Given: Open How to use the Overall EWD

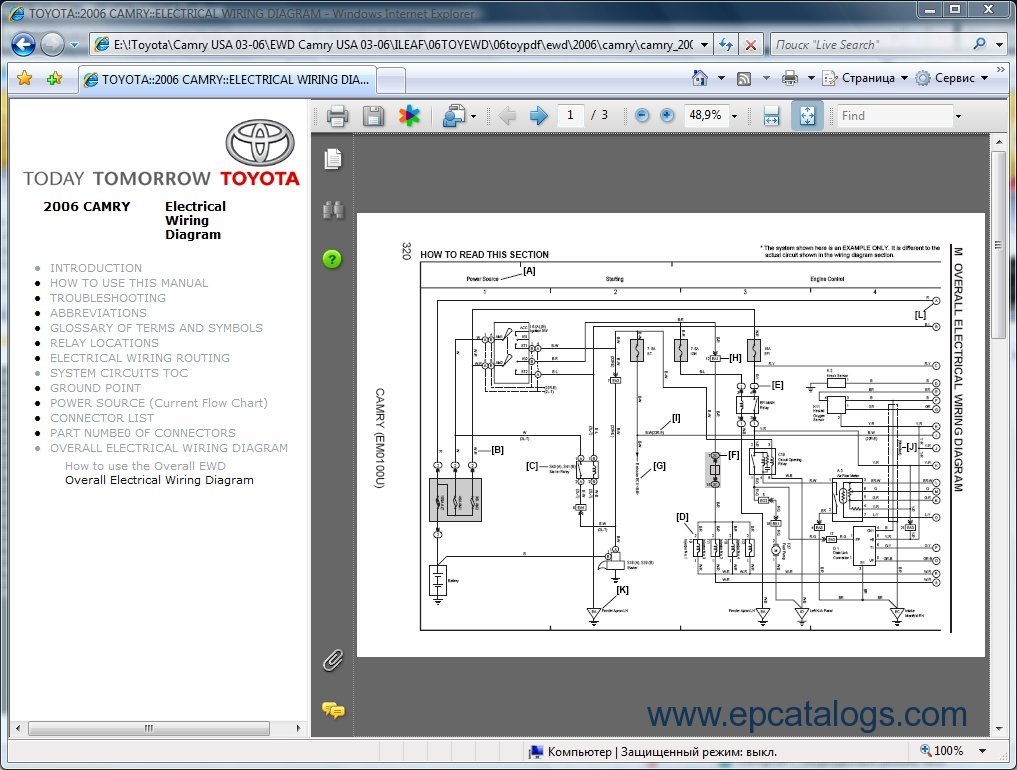Looking at the screenshot, I should (145, 466).
